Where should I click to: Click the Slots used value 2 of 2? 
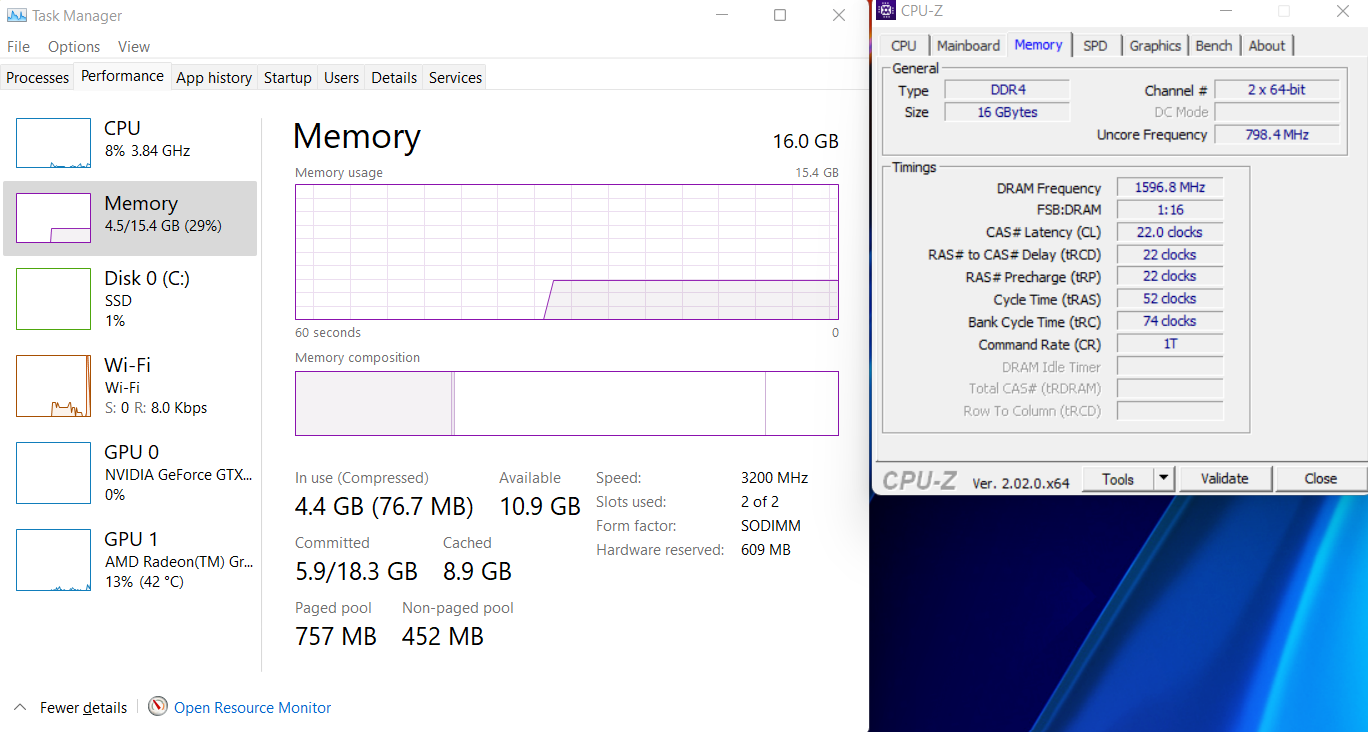[760, 502]
